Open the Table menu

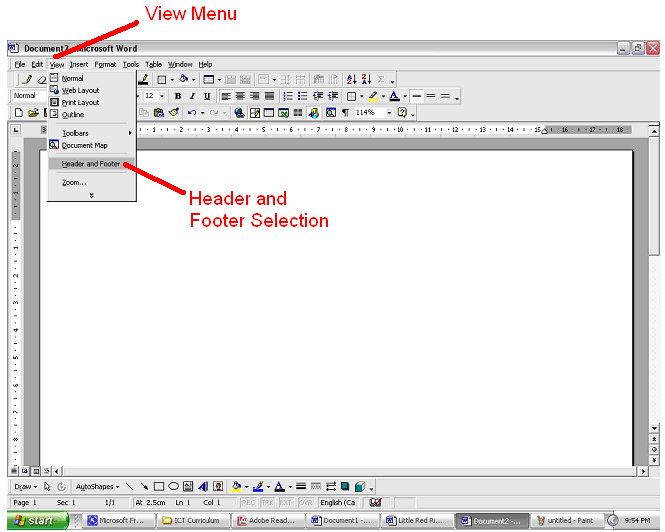(154, 64)
